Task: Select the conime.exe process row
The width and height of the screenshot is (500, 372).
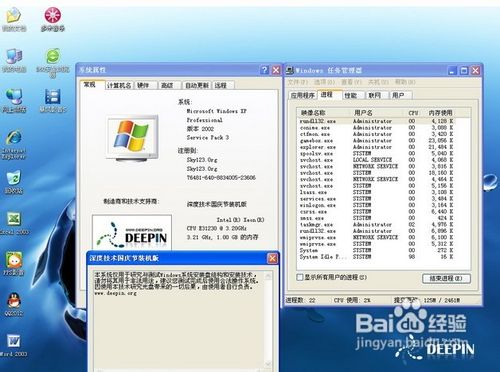Action: pyautogui.click(x=376, y=128)
